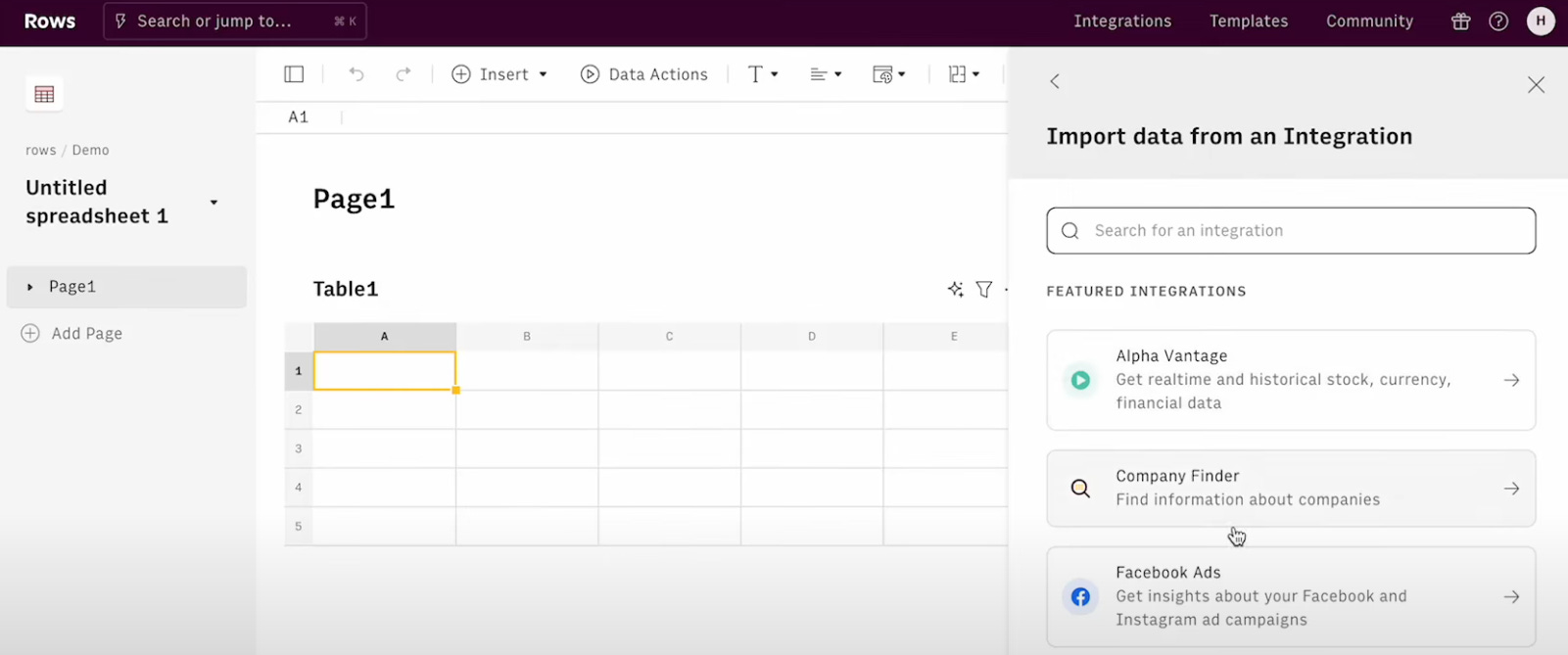1568x655 pixels.
Task: Open the Facebook Ads integration card
Action: click(1291, 596)
